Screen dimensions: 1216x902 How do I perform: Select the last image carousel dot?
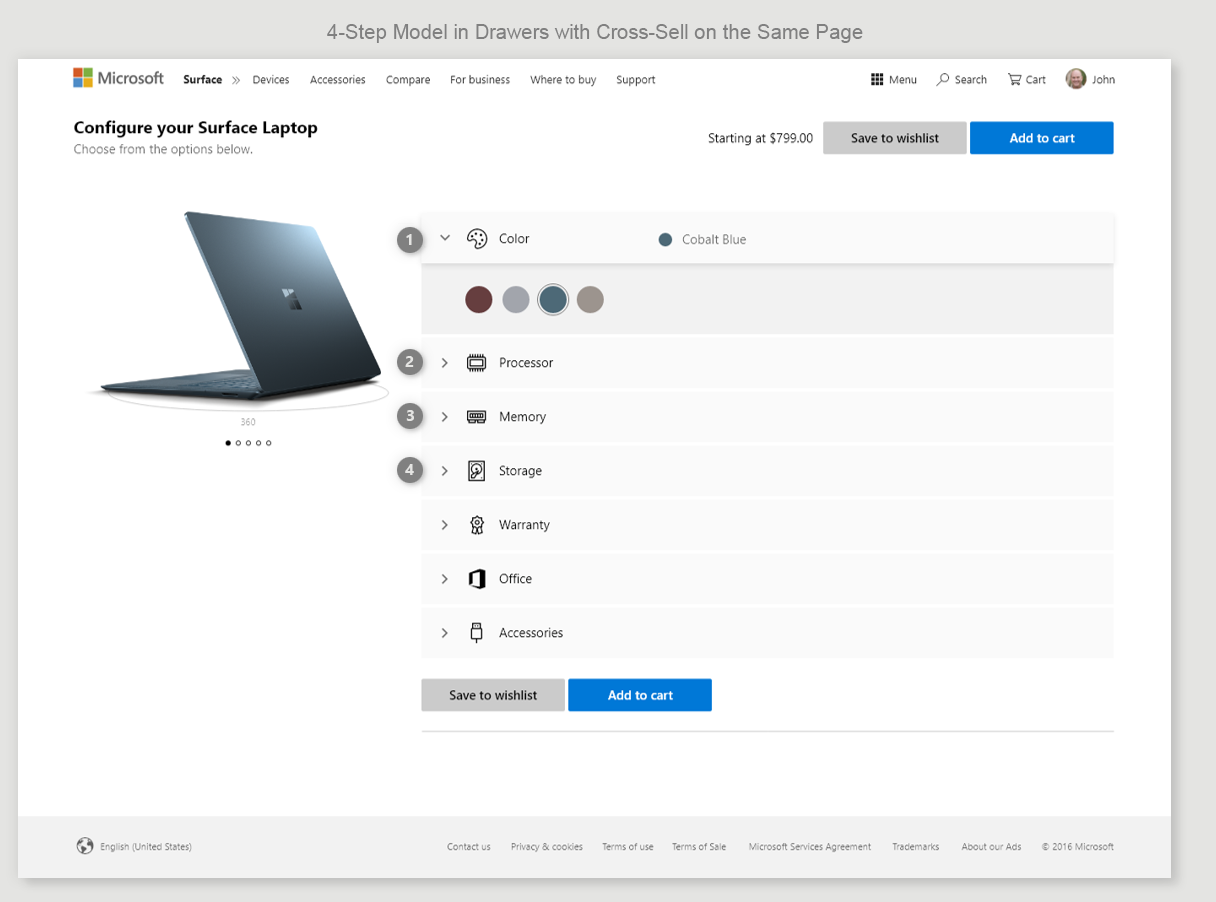(268, 443)
